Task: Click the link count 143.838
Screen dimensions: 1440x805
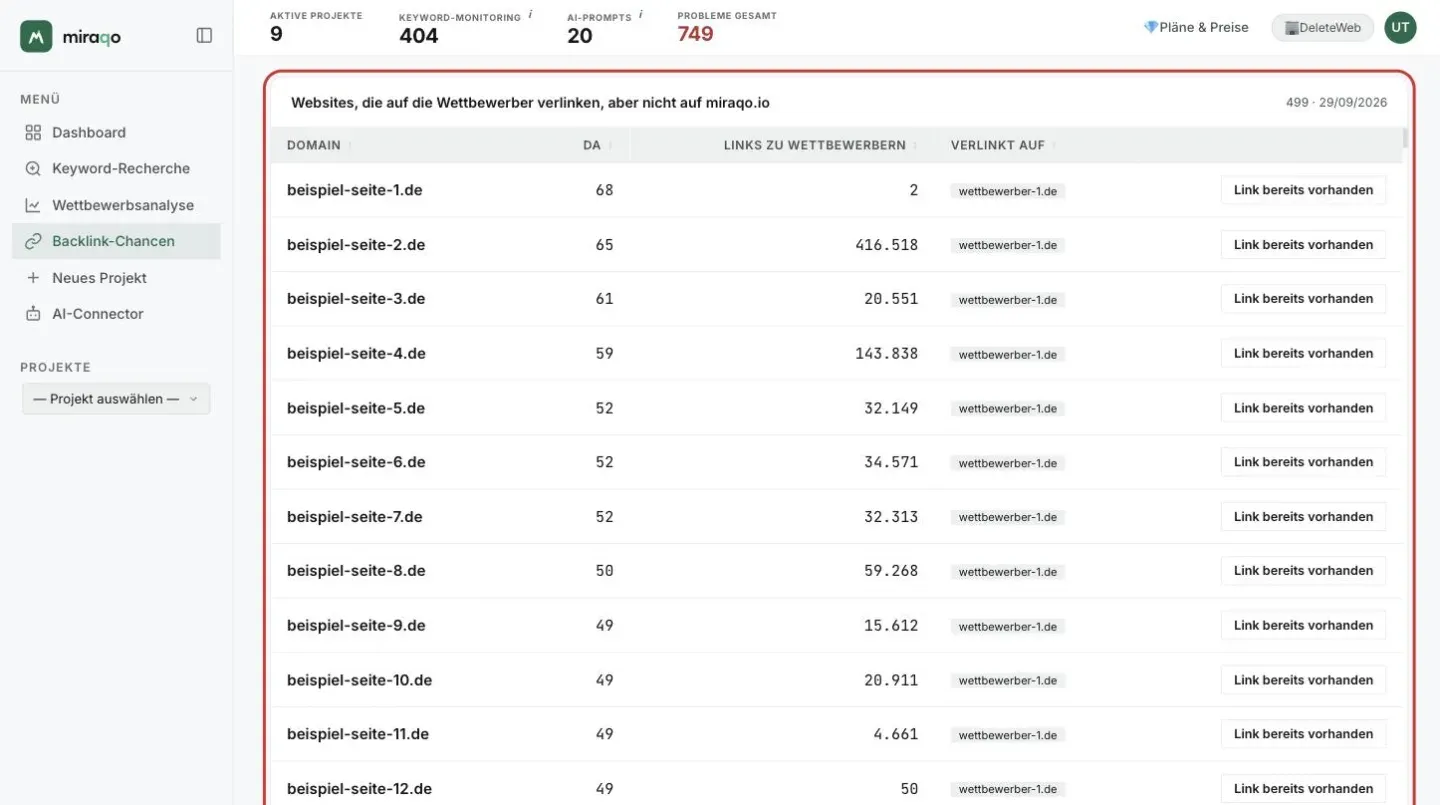Action: coord(886,353)
